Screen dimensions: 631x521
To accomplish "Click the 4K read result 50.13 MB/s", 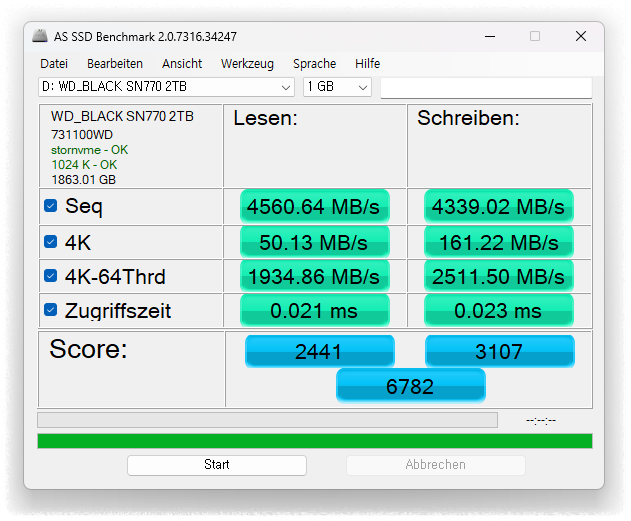I will tap(314, 242).
